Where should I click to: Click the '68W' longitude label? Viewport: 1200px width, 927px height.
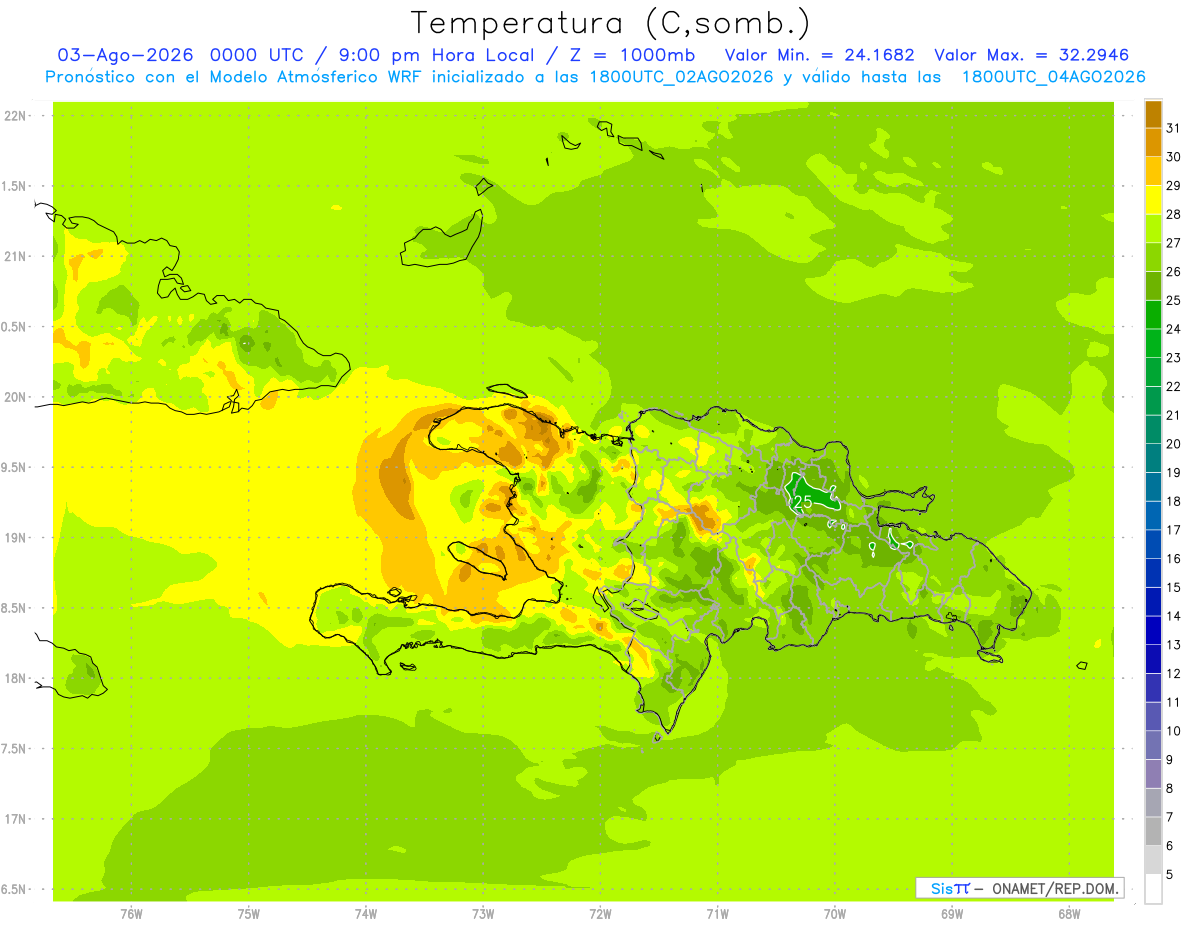(x=1069, y=914)
